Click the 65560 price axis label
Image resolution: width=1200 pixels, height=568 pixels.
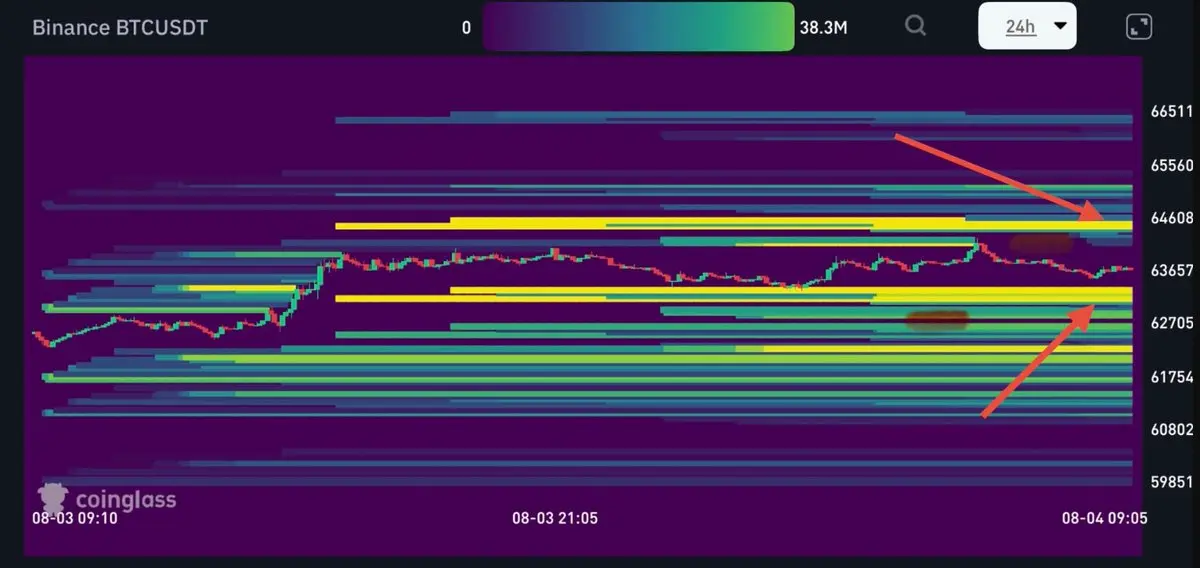[x=1172, y=165]
